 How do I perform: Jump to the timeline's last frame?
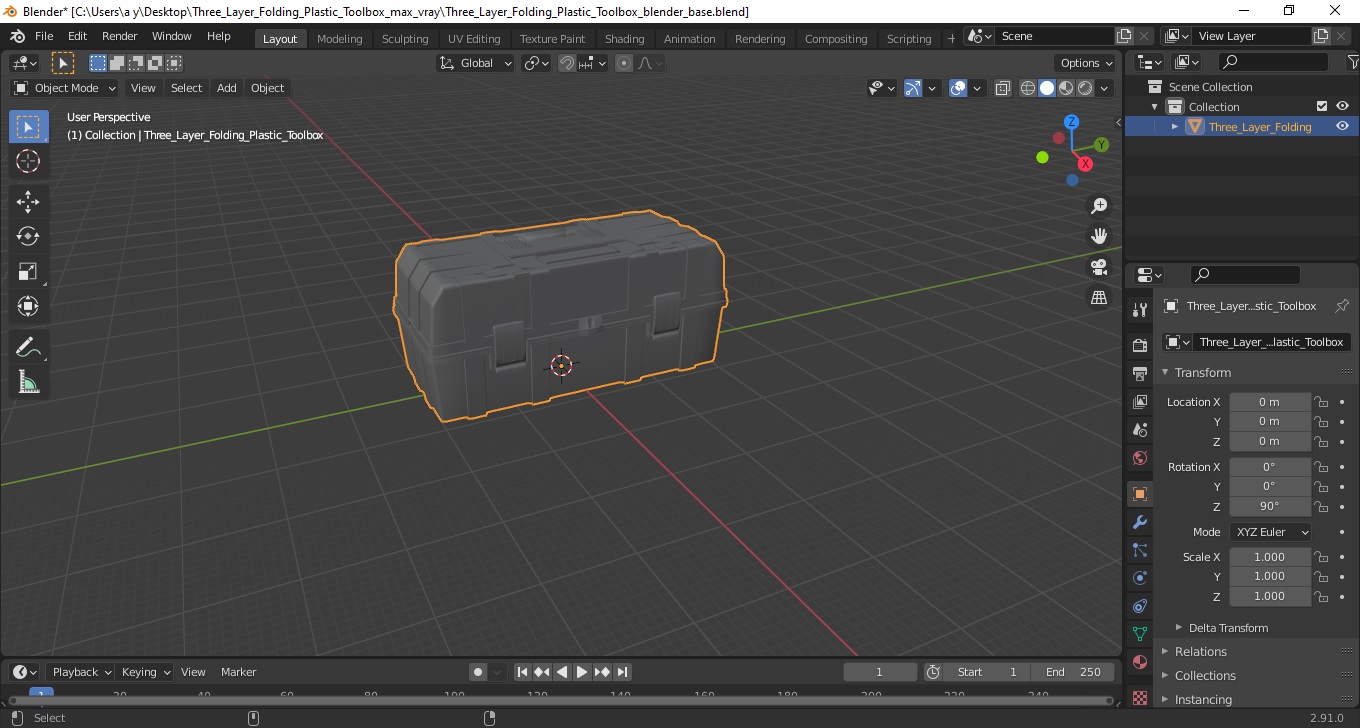622,672
